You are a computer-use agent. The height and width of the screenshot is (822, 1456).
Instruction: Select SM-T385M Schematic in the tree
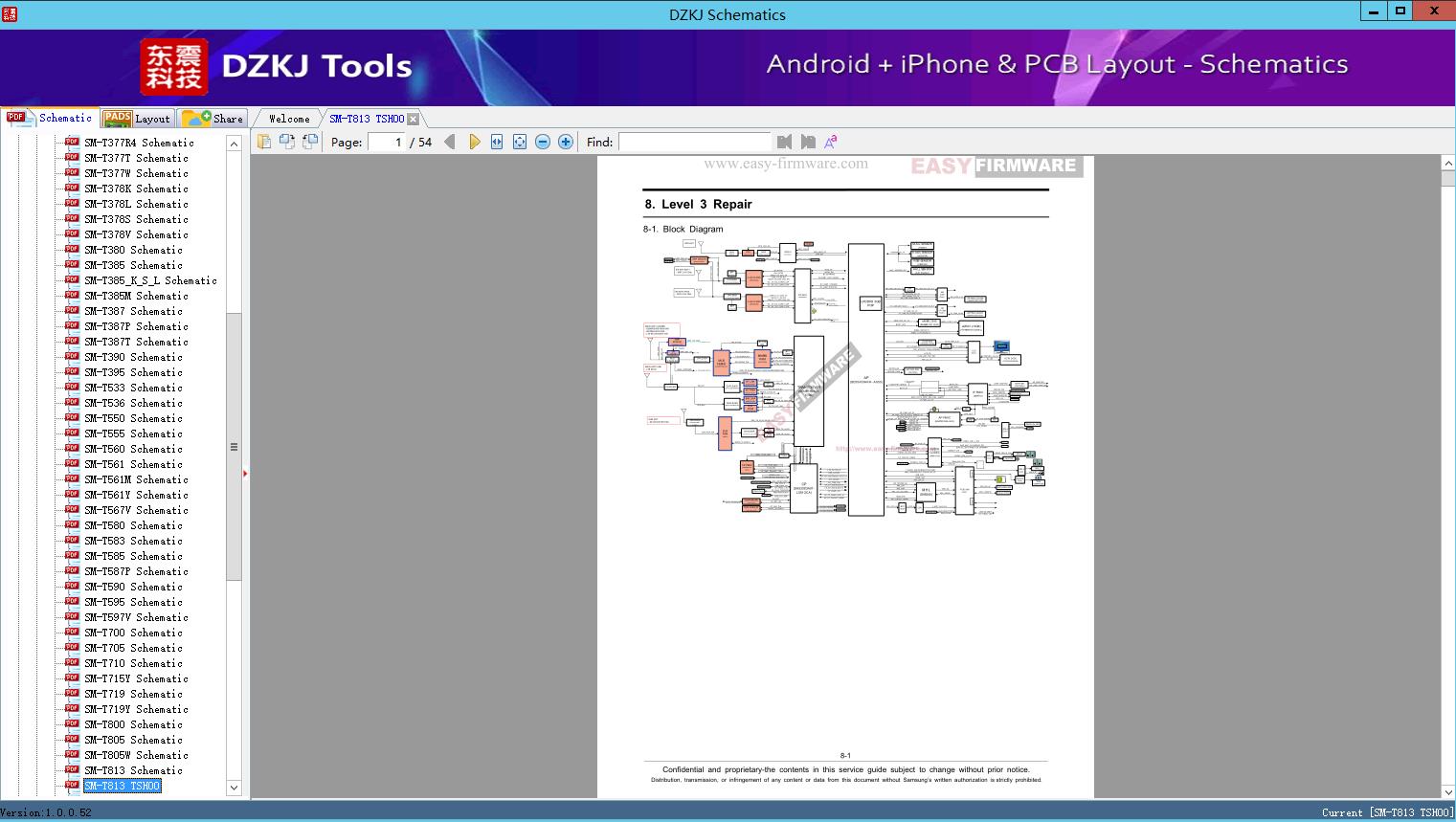(x=136, y=296)
